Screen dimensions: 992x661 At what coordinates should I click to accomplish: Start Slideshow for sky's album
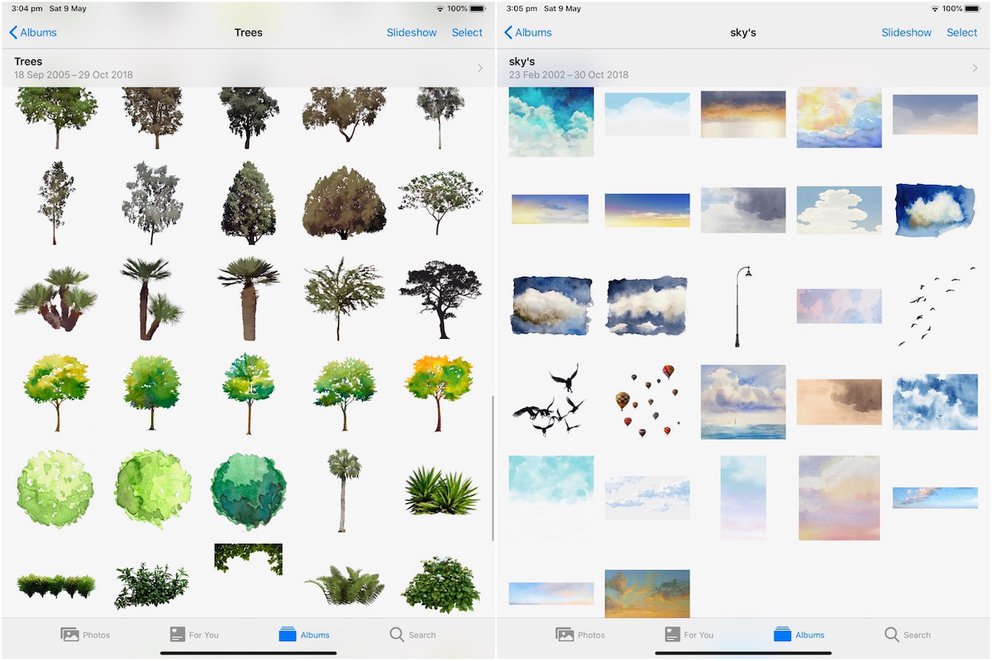[x=906, y=32]
